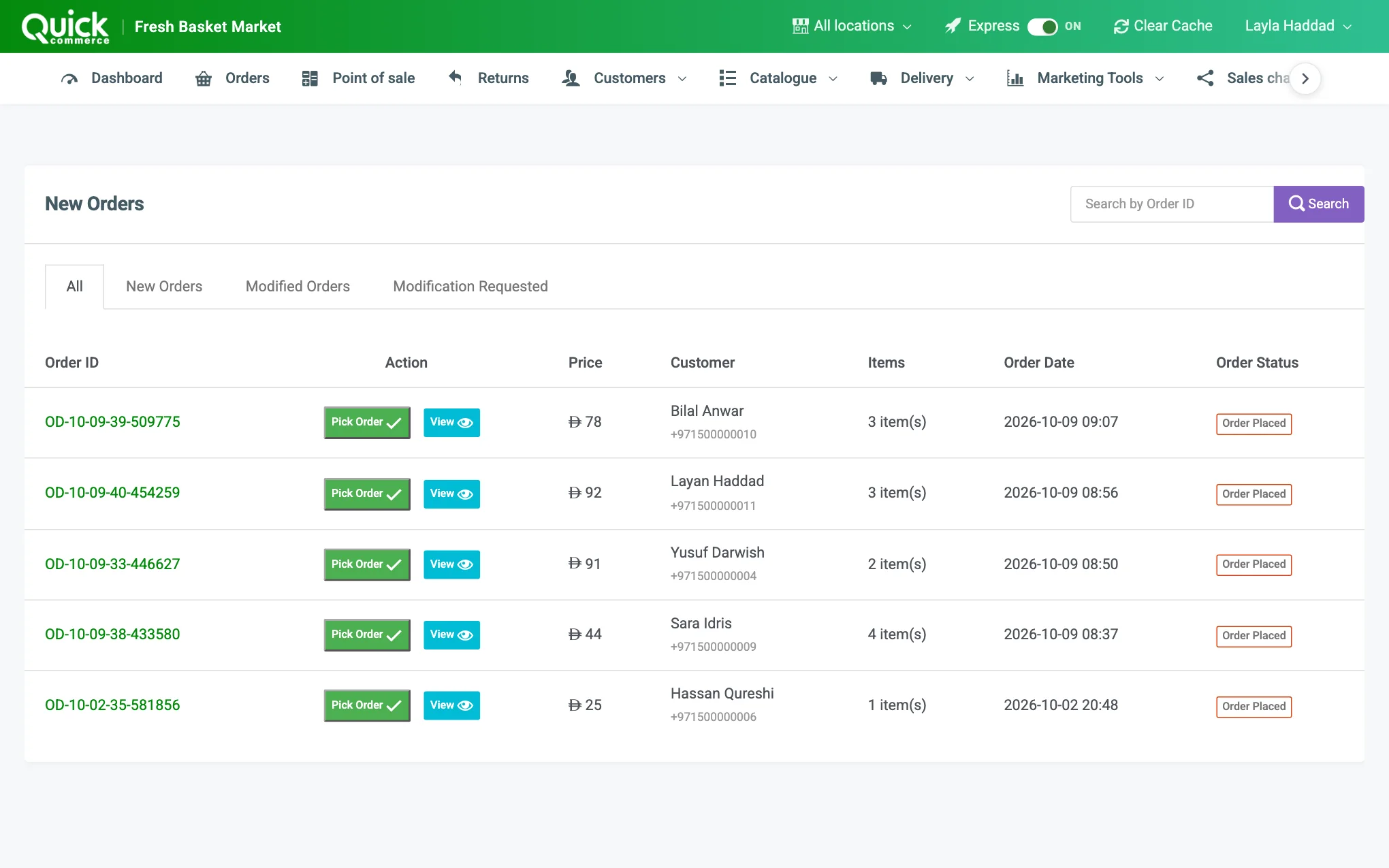Open the Layla Haddad user menu
Screen dimensions: 1389x868
[1298, 26]
